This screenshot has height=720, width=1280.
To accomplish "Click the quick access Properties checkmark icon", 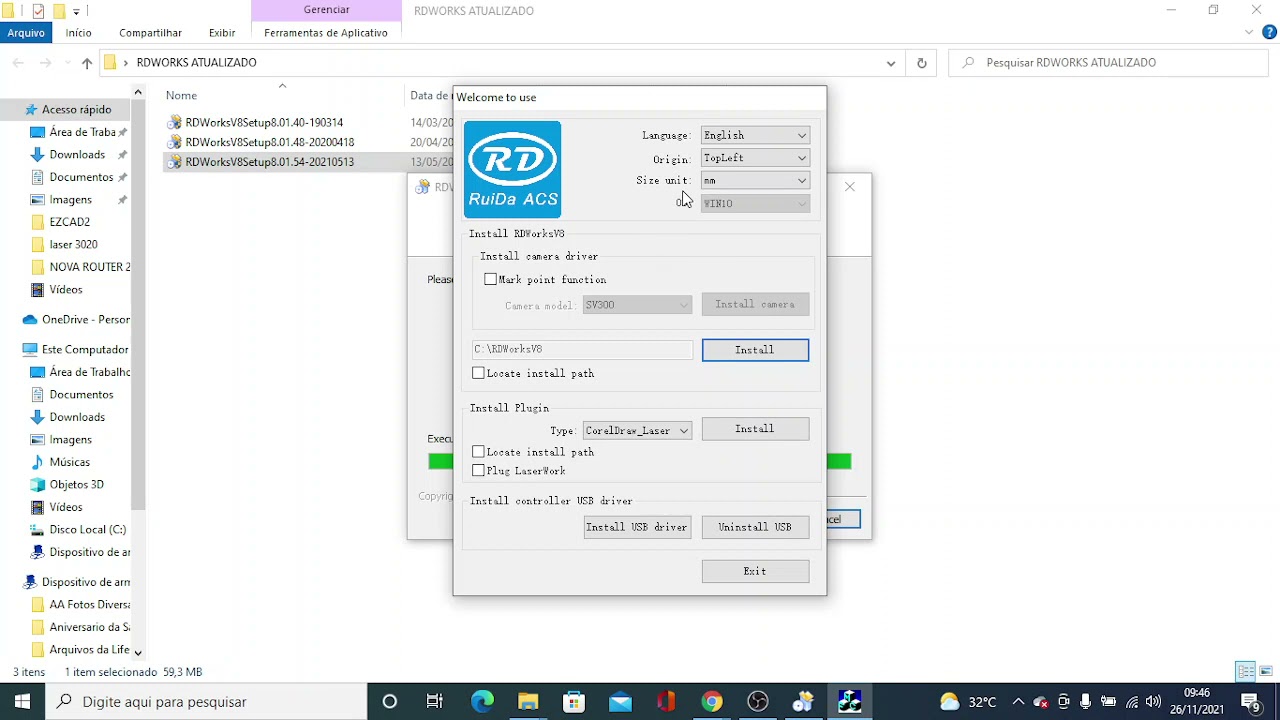I will pyautogui.click(x=38, y=11).
